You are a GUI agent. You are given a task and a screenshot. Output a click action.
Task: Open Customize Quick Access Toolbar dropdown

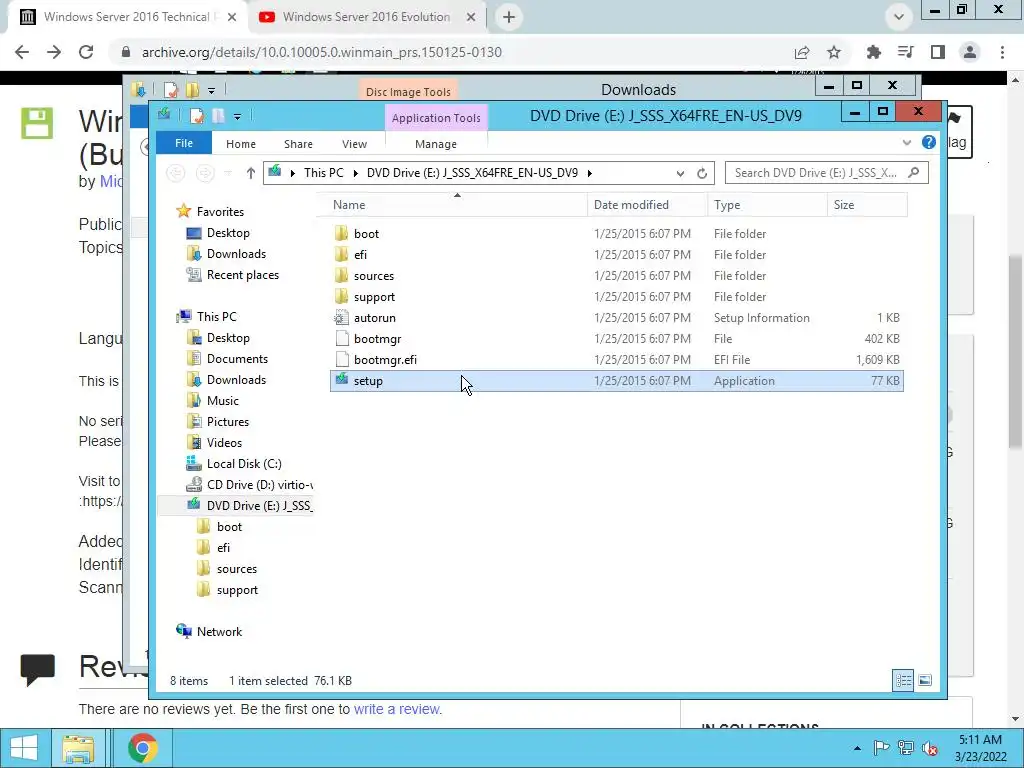point(237,117)
